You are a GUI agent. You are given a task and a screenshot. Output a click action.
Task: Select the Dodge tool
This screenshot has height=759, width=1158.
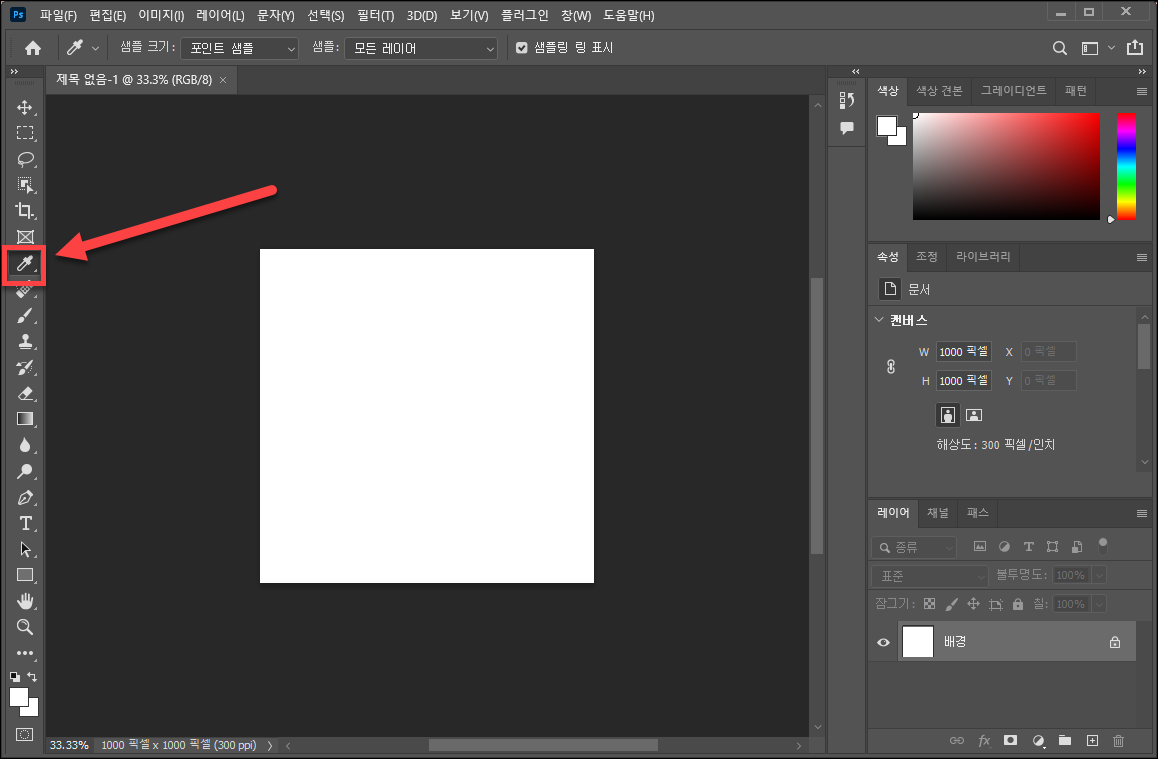25,471
